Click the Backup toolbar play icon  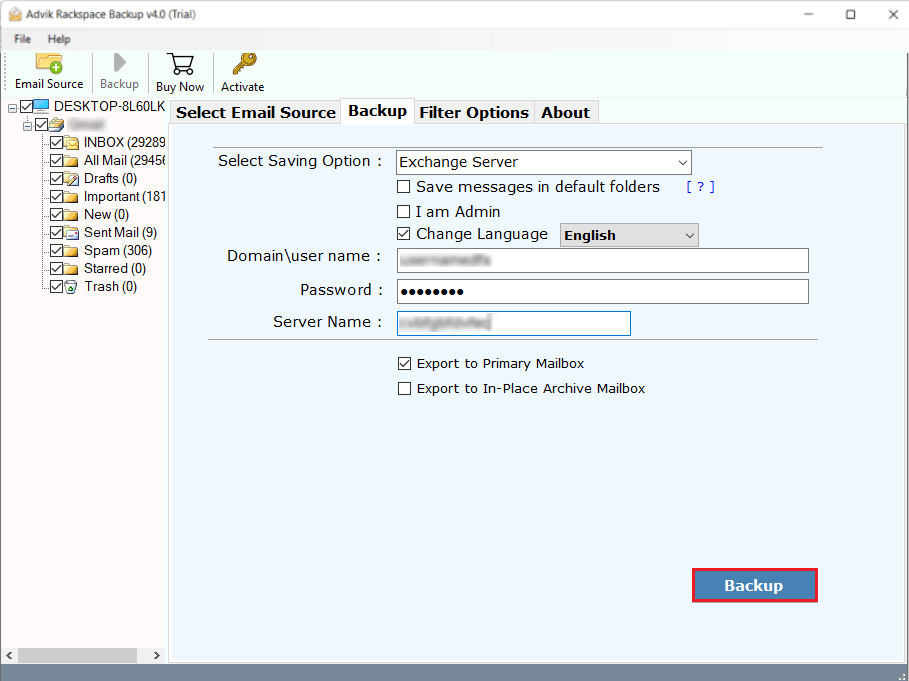[x=119, y=63]
